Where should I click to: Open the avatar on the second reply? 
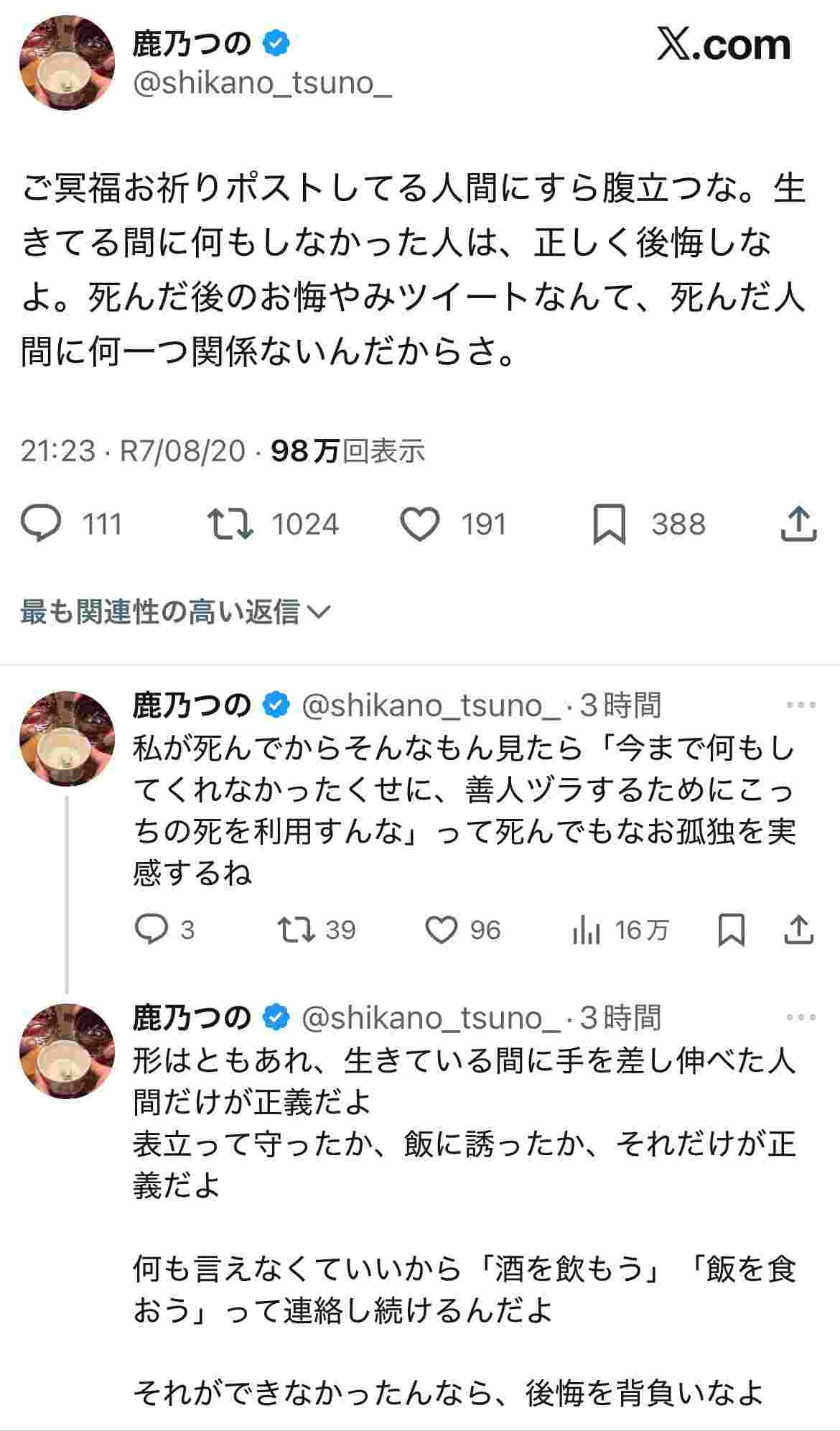(67, 1050)
